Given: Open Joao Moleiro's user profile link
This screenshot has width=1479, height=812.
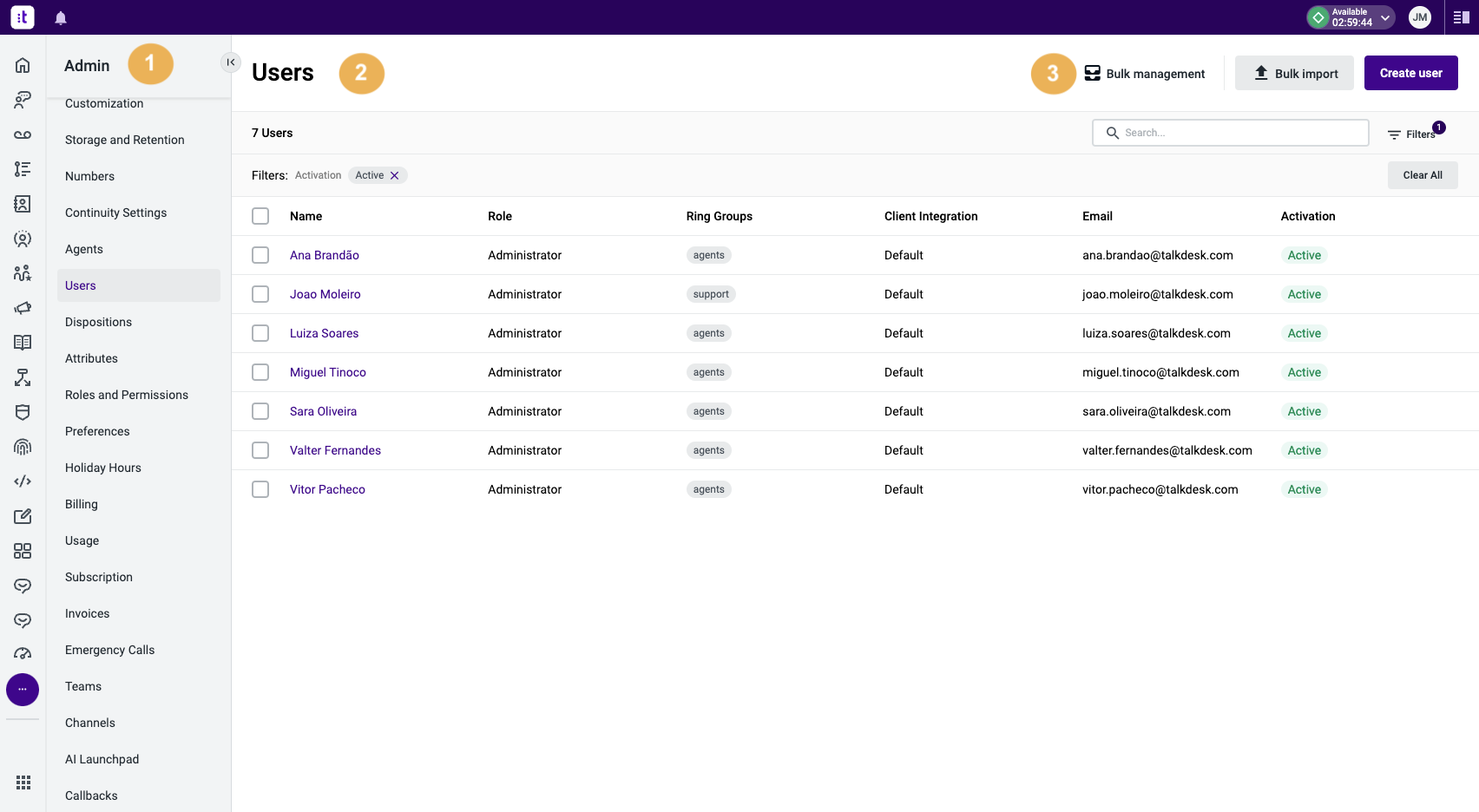Looking at the screenshot, I should click(x=325, y=294).
